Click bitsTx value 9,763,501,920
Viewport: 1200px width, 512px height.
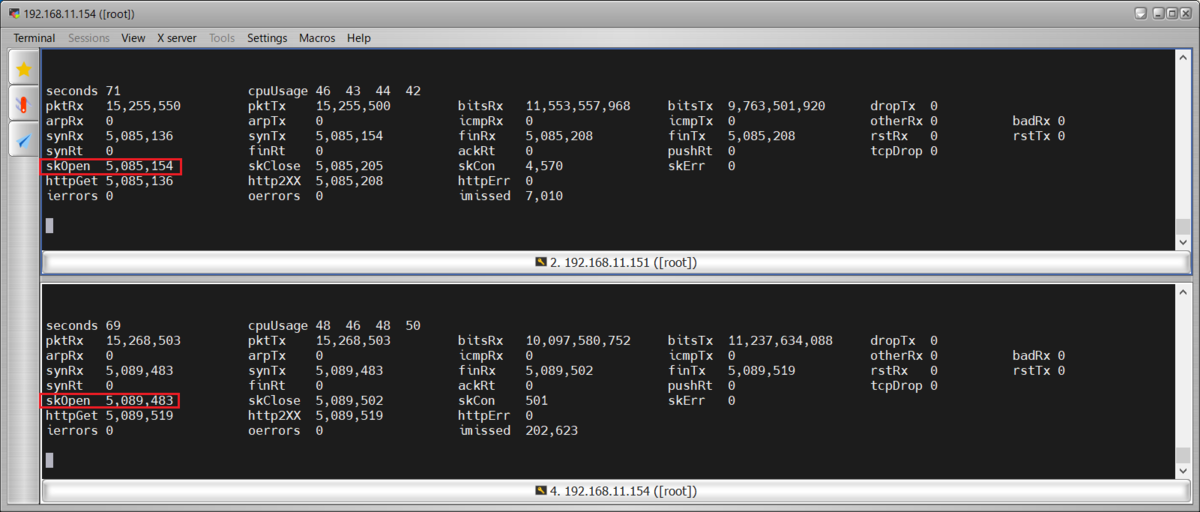(777, 106)
